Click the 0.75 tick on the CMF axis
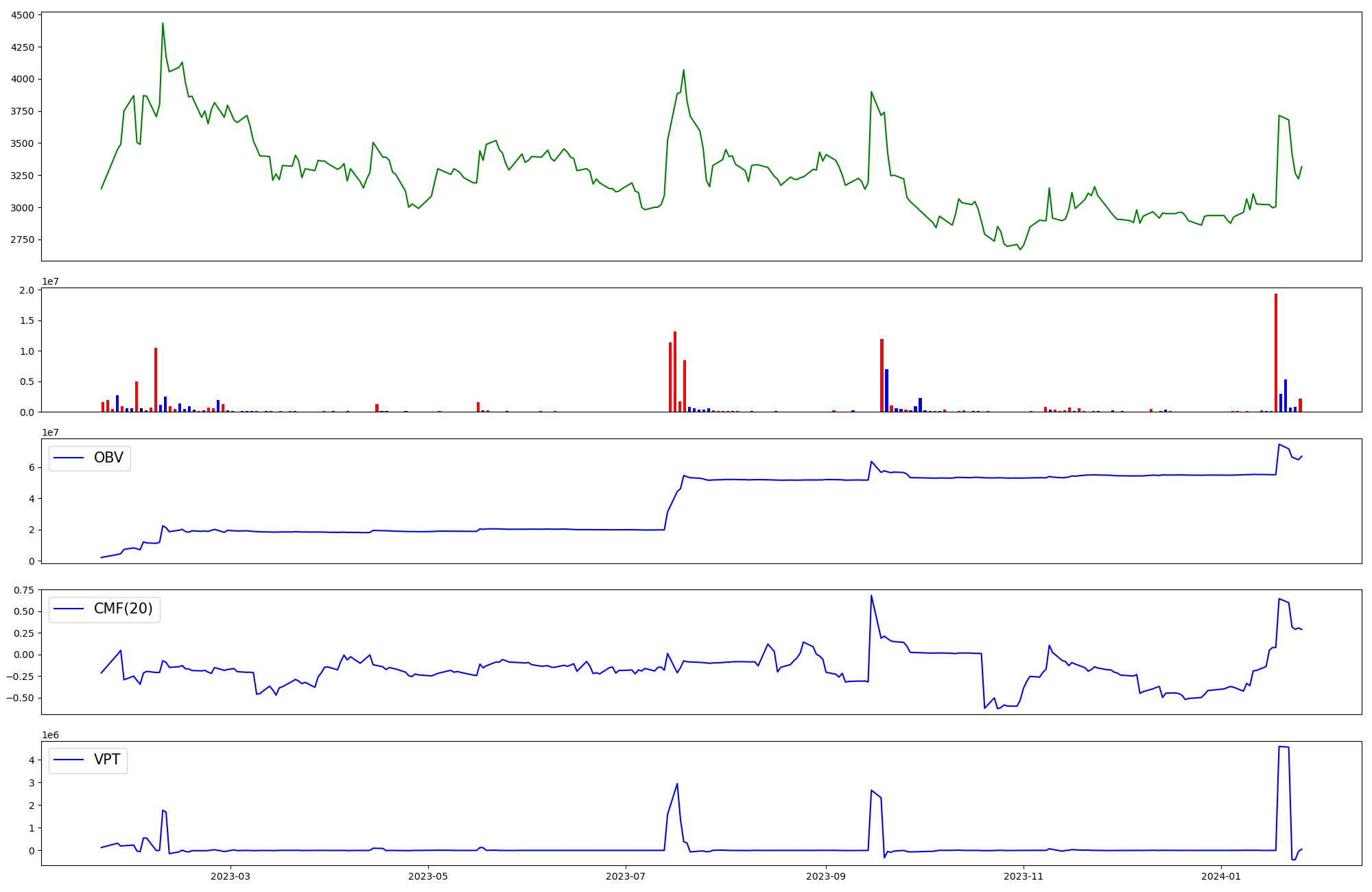1372x892 pixels. [x=24, y=590]
